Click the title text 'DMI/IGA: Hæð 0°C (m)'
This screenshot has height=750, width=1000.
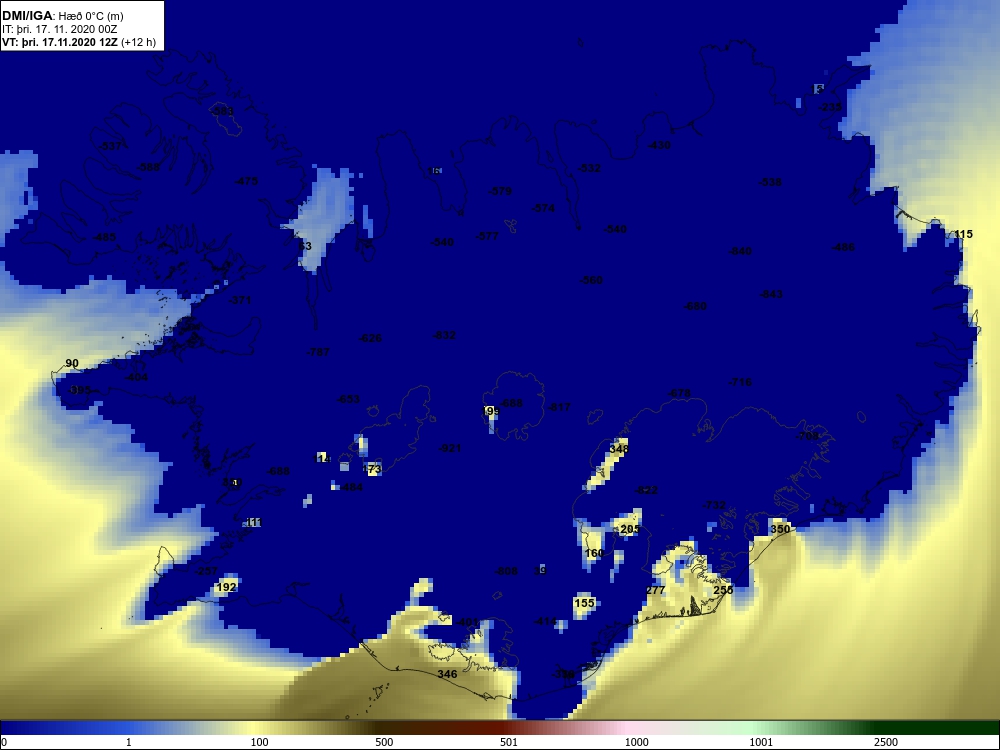point(62,16)
